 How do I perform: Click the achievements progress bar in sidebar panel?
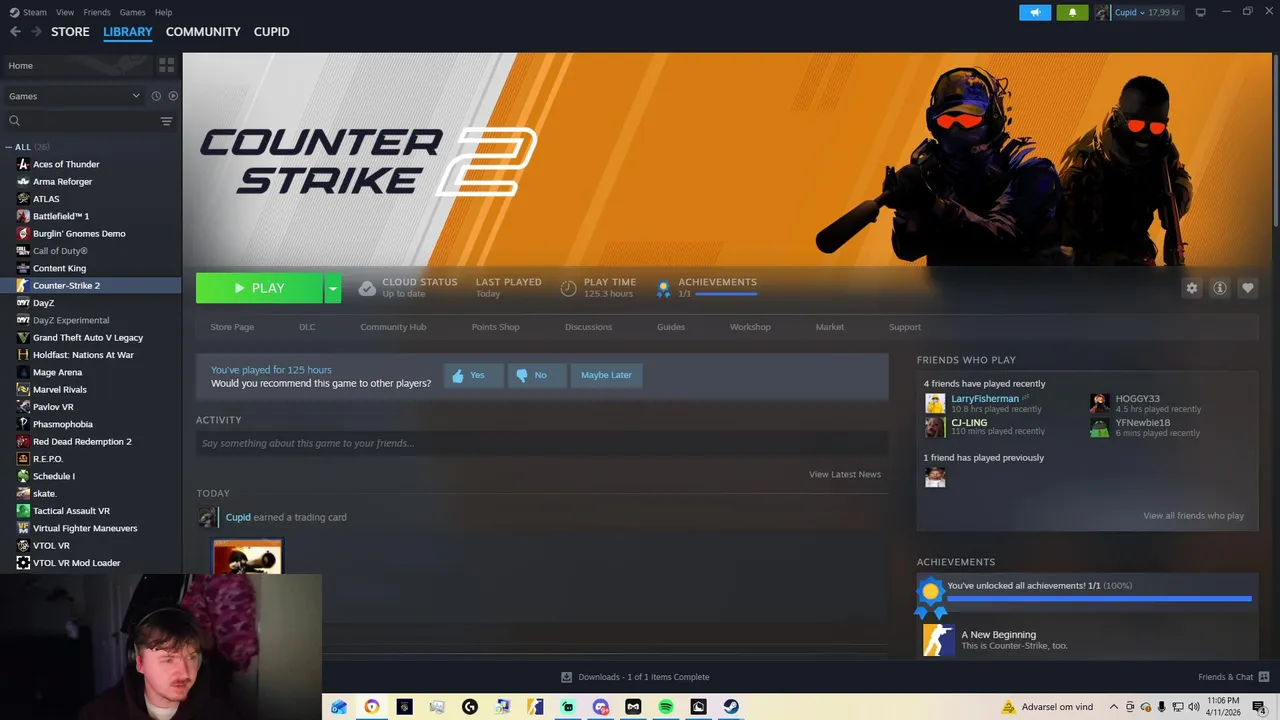1099,599
